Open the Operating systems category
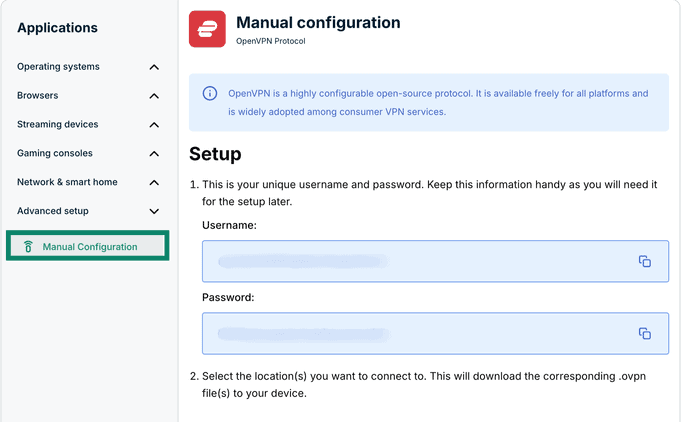 [x=58, y=67]
